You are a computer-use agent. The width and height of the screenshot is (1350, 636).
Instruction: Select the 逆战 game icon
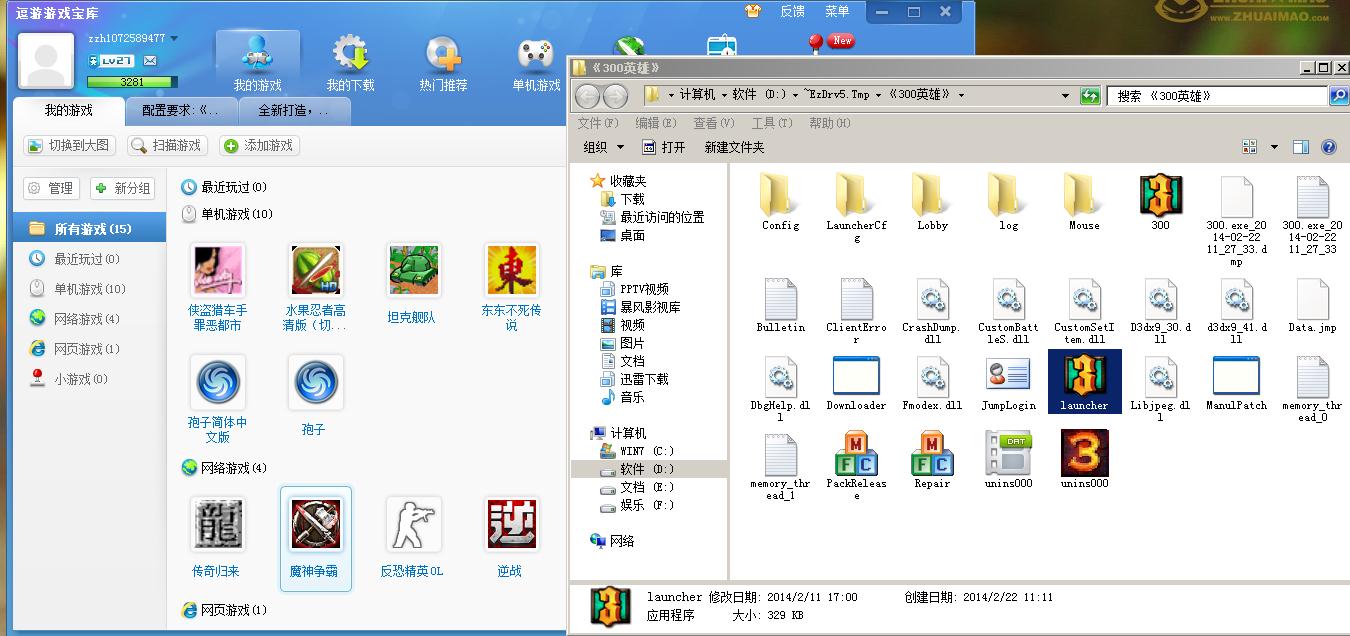[x=512, y=524]
